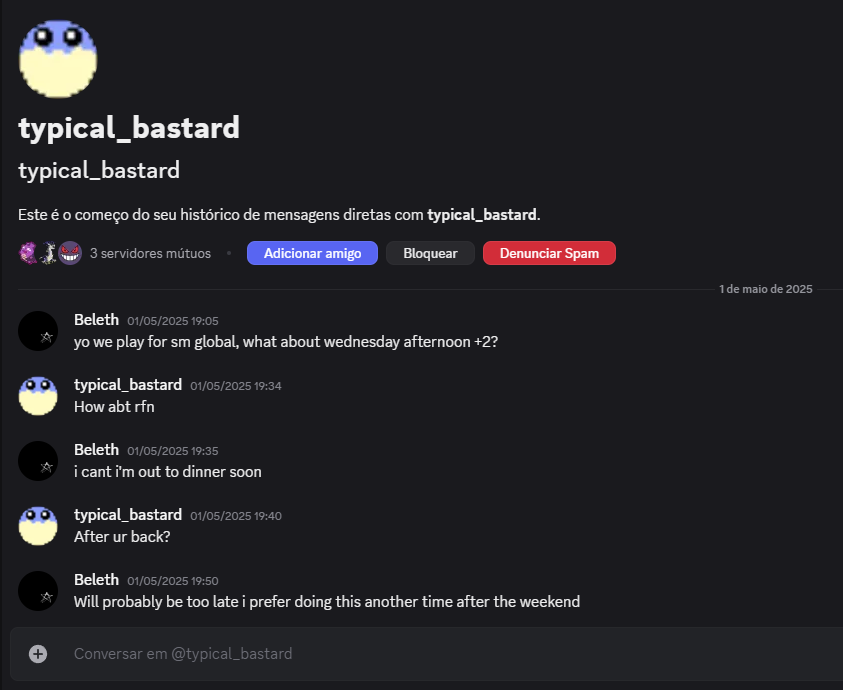Click the large bold typical_bastard display name heading
Viewport: 843px width, 690px height.
point(129,128)
